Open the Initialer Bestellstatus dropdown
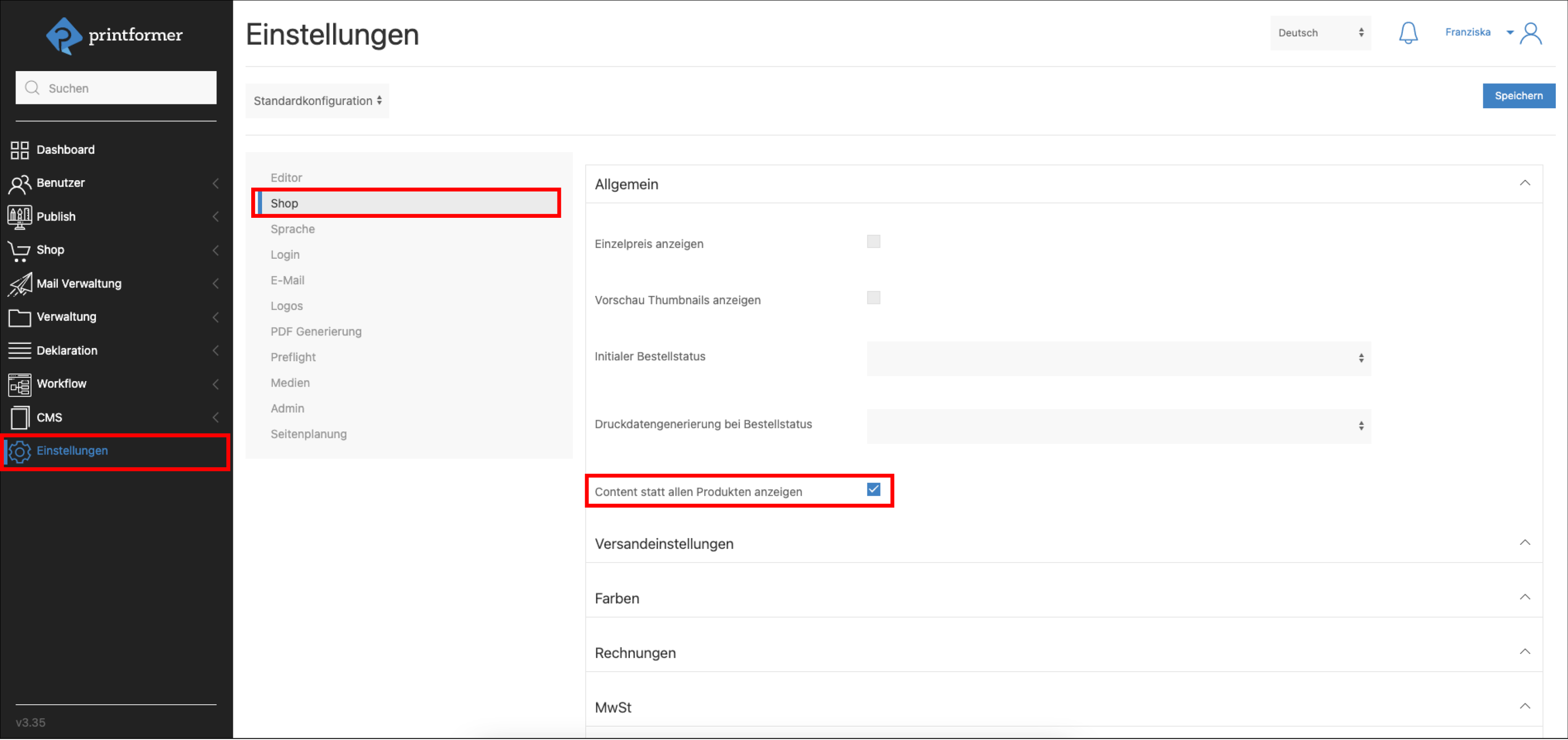 (1118, 358)
